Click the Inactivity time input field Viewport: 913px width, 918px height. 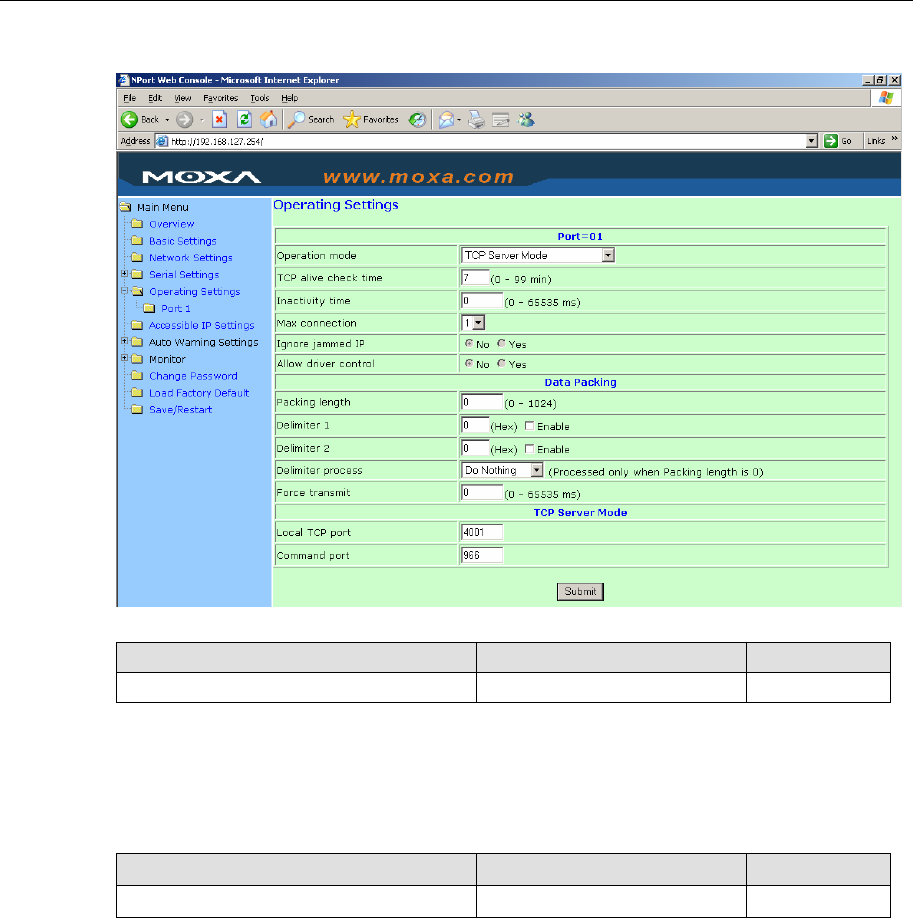482,300
